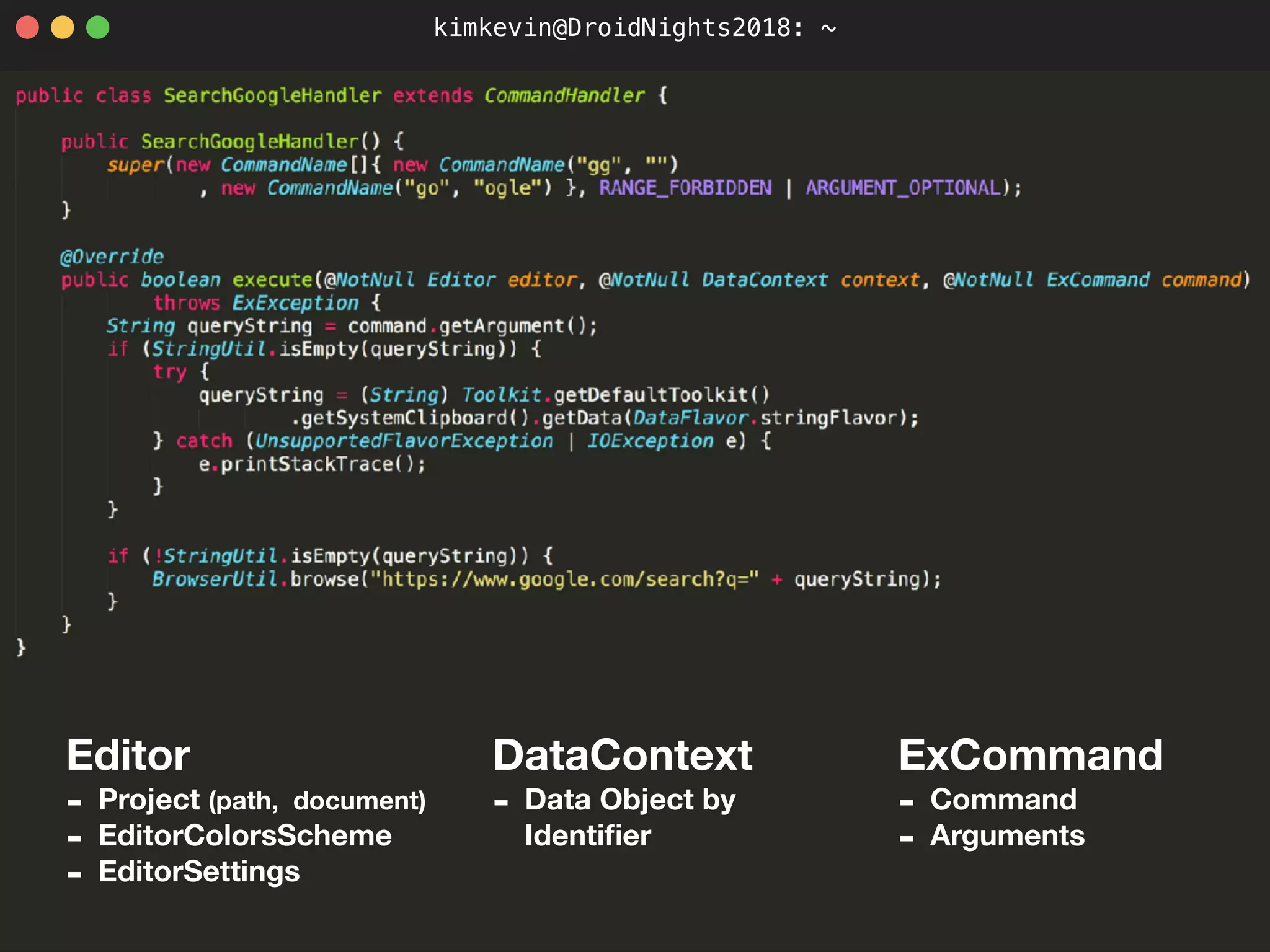Click the ARGUMENT_OPTIONAL constant
Viewport: 1270px width, 952px height.
pos(903,187)
